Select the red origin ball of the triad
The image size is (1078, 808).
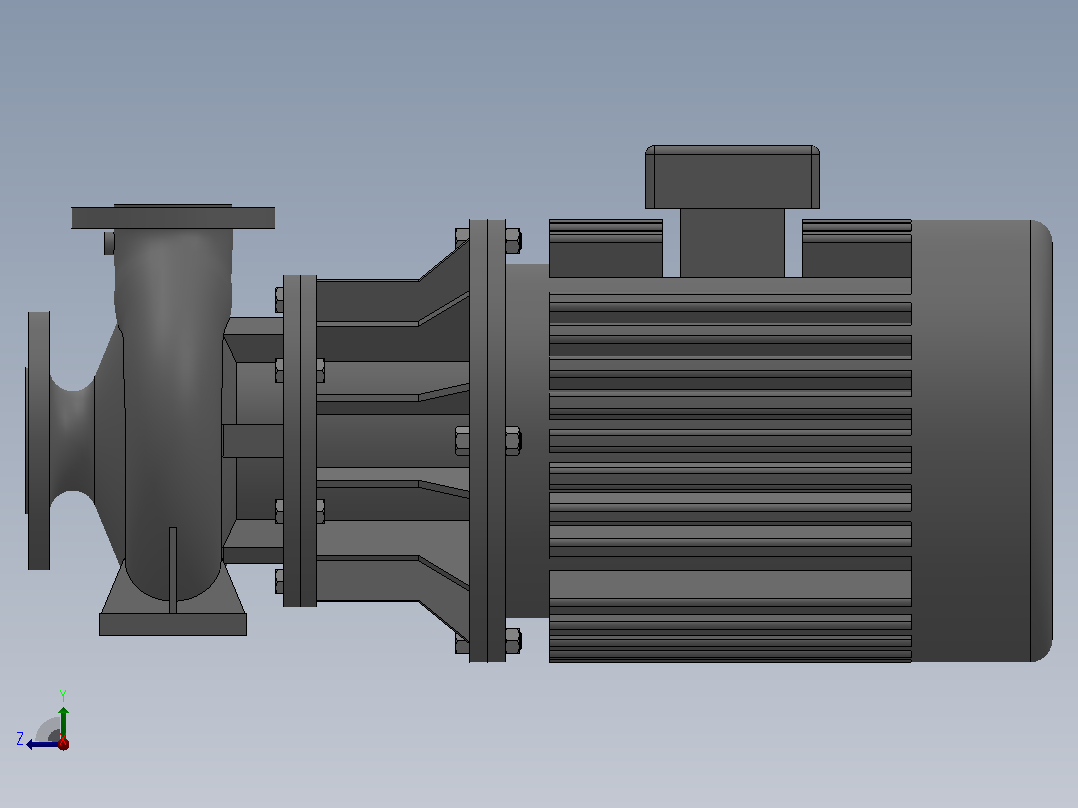click(x=63, y=744)
